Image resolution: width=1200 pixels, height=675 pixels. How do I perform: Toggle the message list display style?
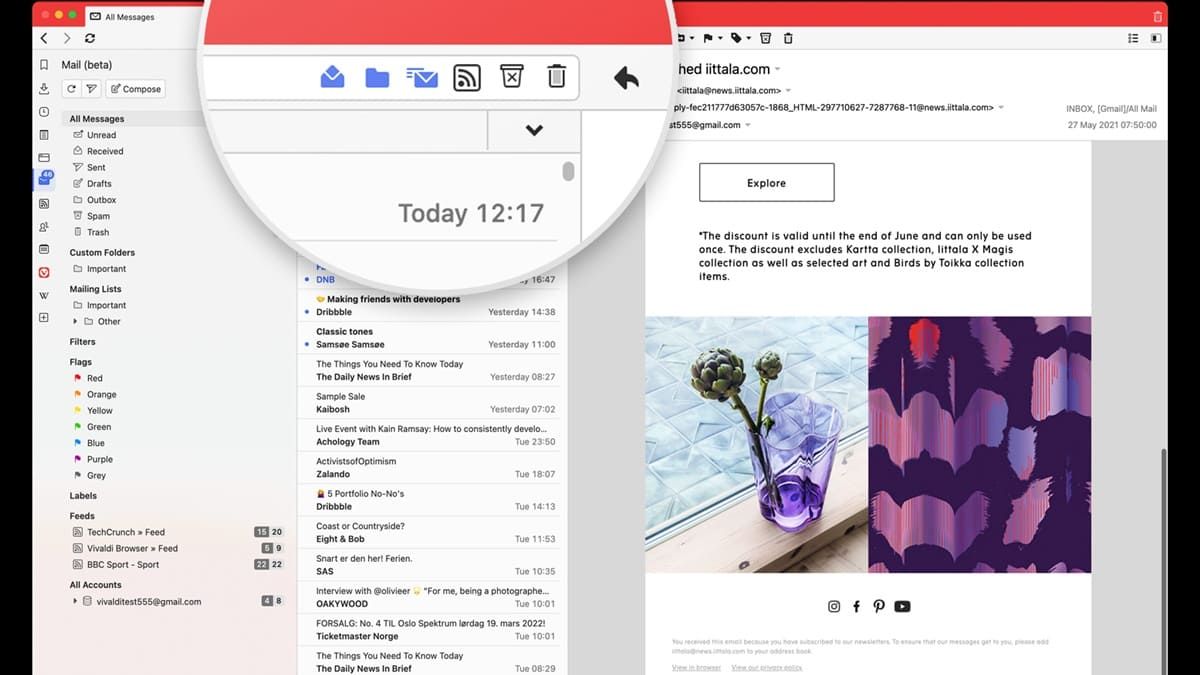pyautogui.click(x=1132, y=37)
